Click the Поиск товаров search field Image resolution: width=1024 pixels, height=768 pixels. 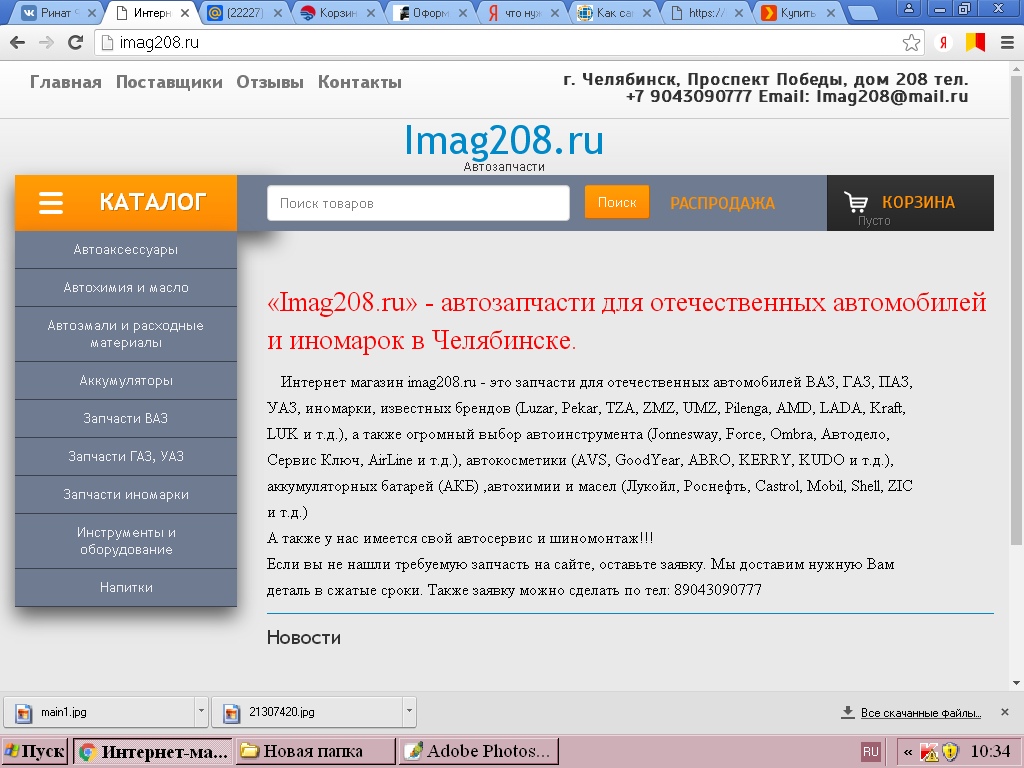(418, 203)
